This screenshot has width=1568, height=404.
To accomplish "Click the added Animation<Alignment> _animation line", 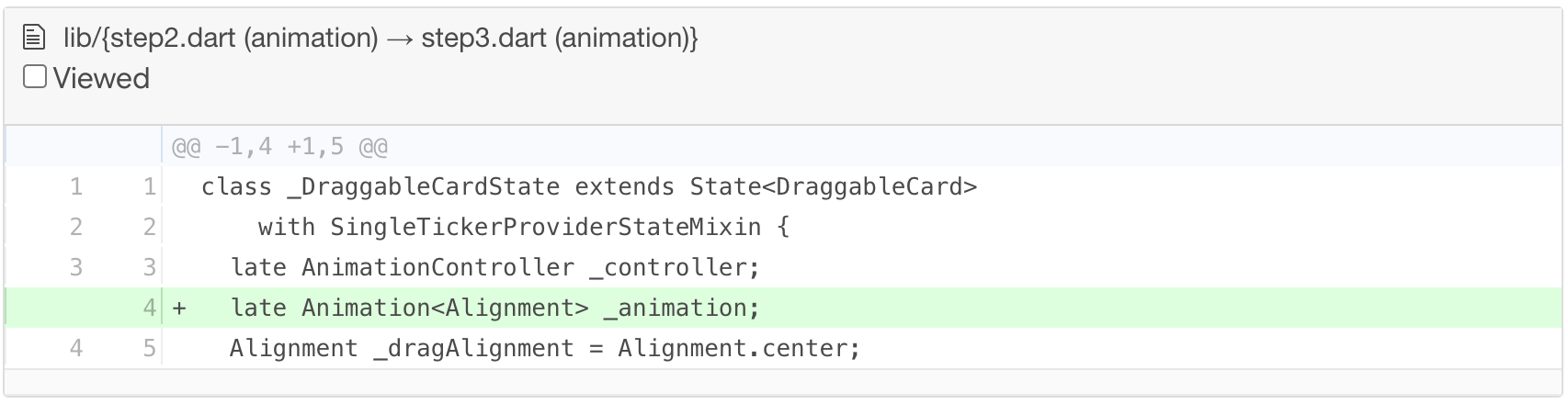I will point(495,308).
